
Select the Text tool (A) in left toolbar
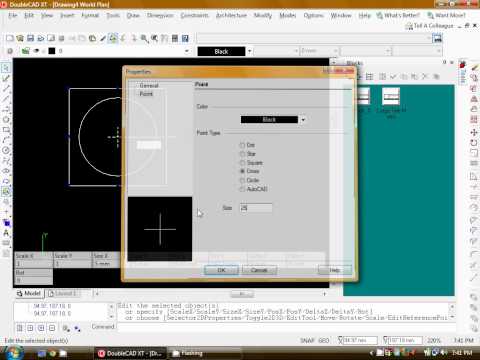click(x=6, y=233)
